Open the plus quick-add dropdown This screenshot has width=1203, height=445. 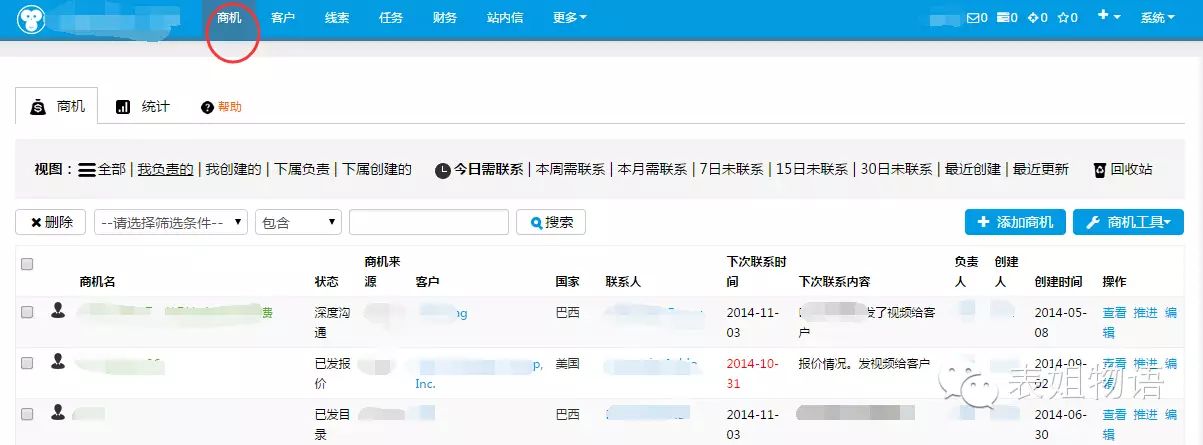[x=1108, y=17]
